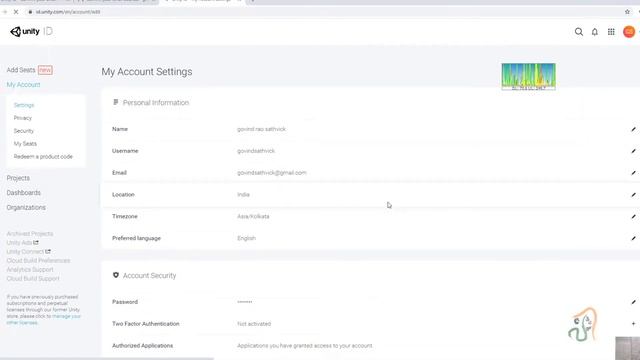The height and width of the screenshot is (360, 640).
Task: Click the Location value India
Action: click(243, 195)
